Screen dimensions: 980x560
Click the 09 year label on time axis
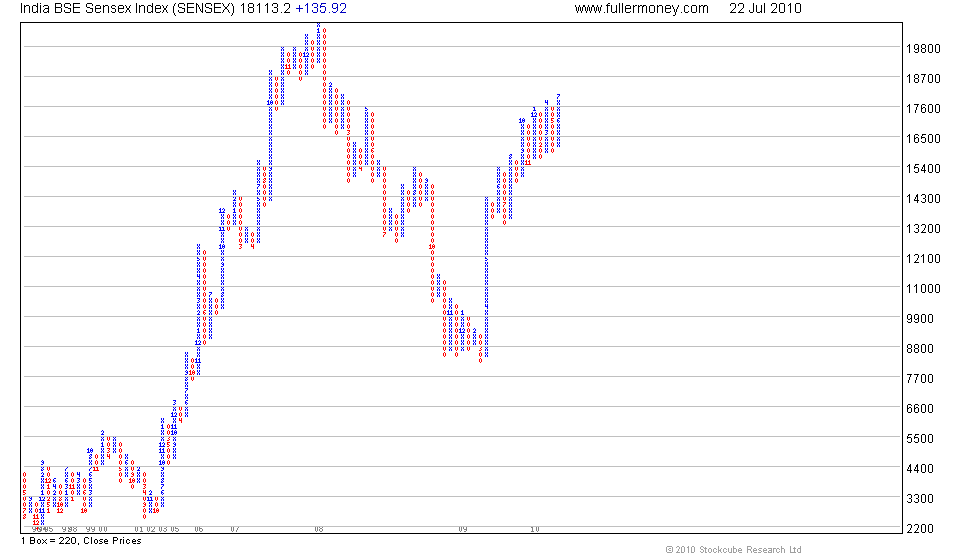point(462,529)
